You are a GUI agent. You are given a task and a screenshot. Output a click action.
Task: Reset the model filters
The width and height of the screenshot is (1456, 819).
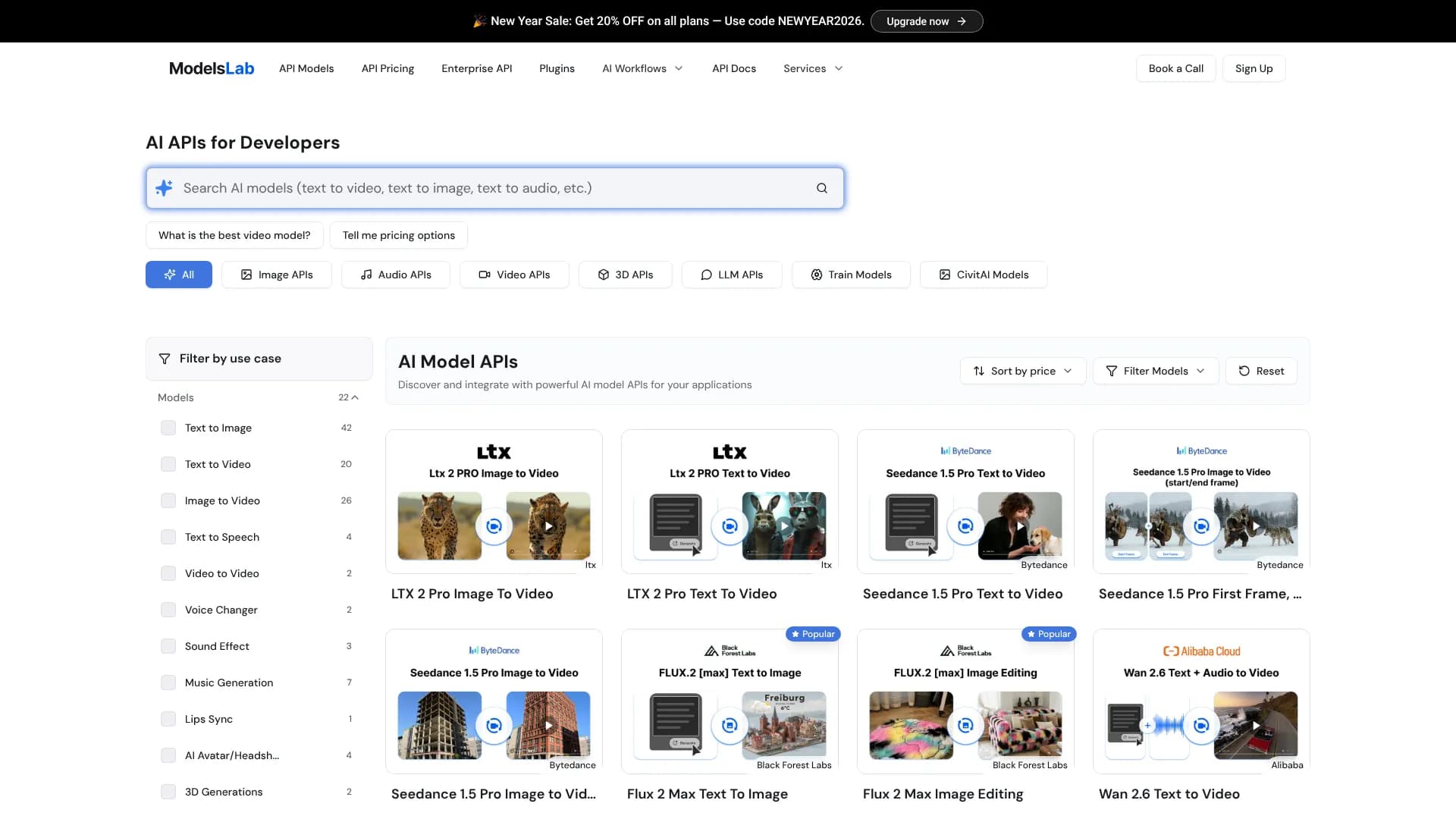pyautogui.click(x=1261, y=371)
